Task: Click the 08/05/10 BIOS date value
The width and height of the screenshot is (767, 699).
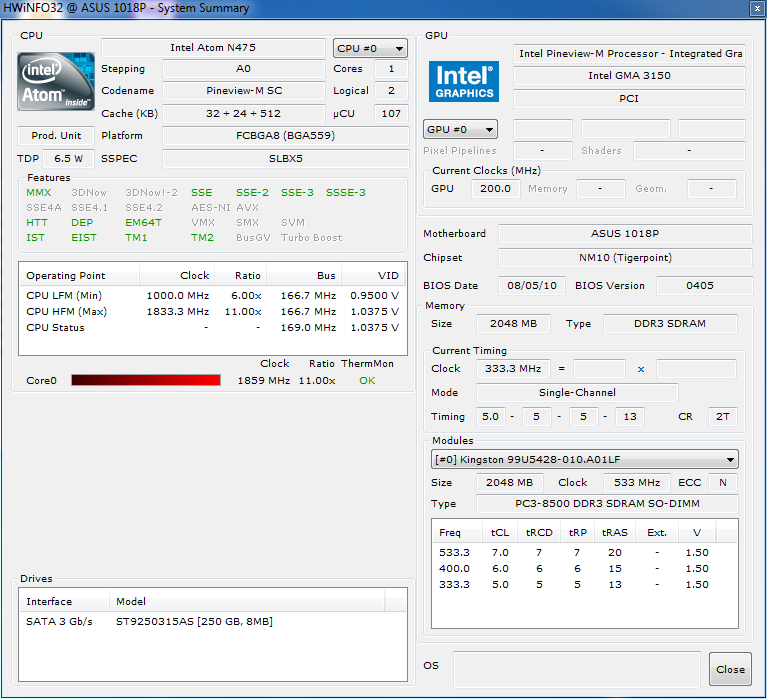Action: coord(532,285)
